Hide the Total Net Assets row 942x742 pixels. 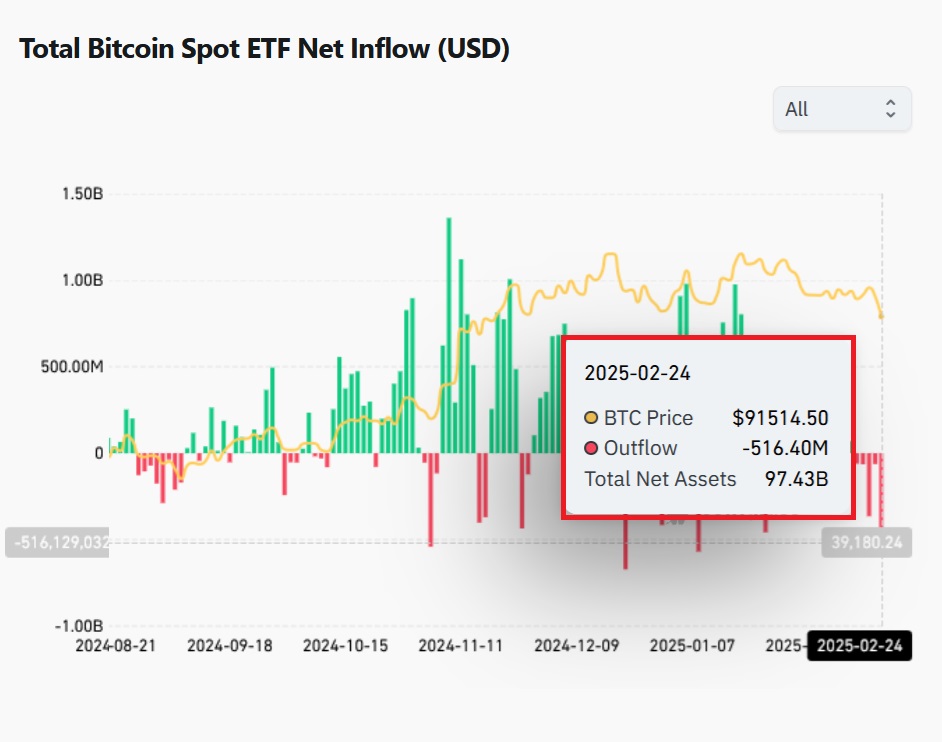pos(660,479)
